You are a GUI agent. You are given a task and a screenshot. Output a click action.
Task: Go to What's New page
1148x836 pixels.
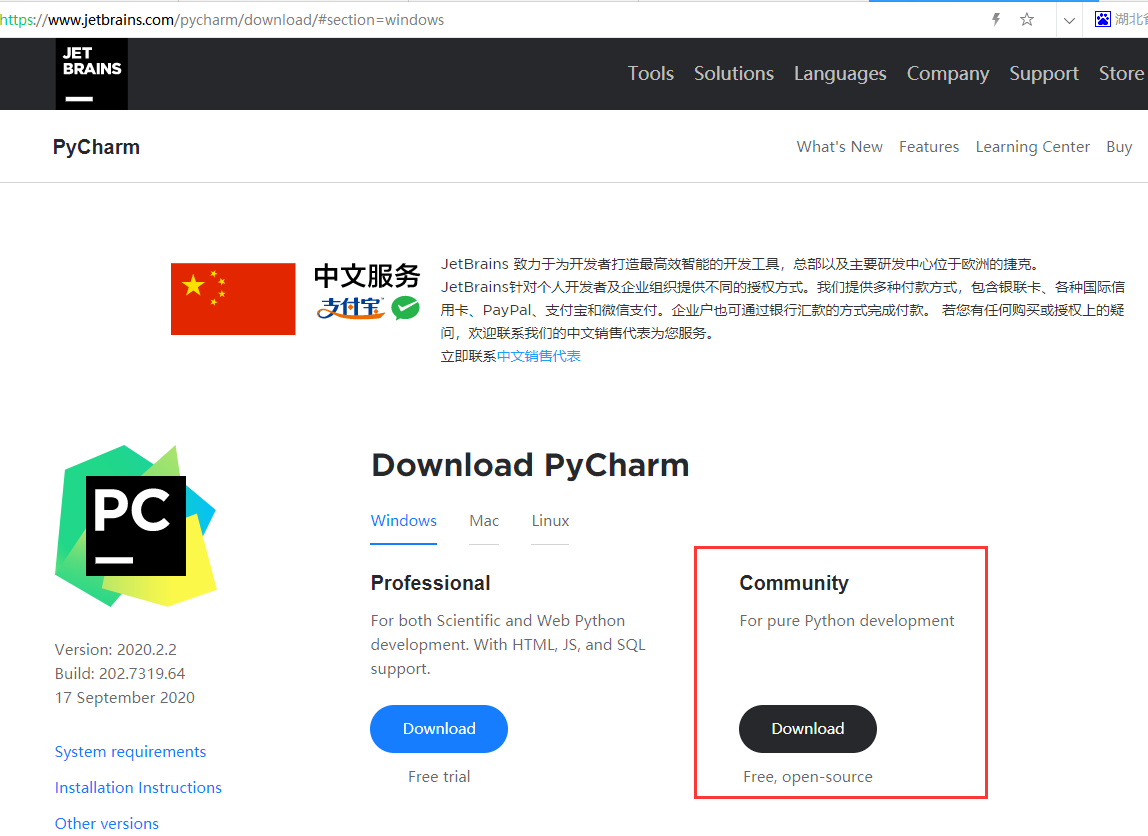click(839, 146)
